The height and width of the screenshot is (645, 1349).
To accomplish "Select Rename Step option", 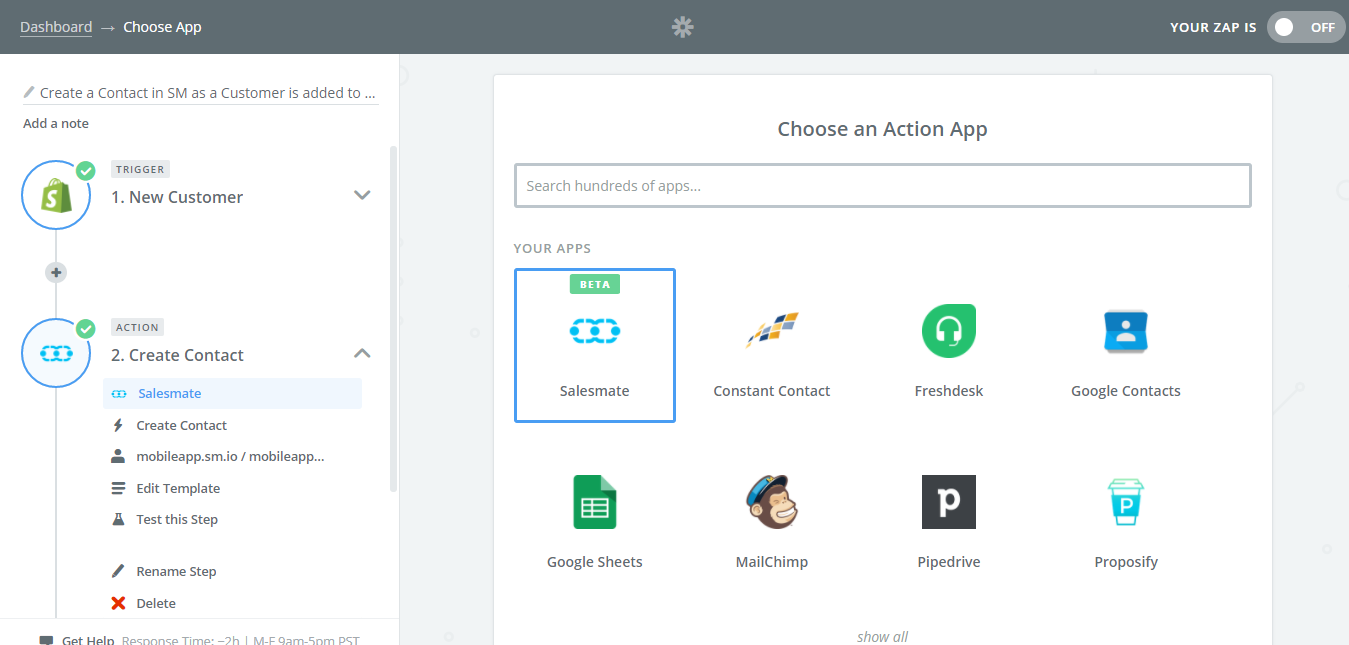I will pos(176,571).
